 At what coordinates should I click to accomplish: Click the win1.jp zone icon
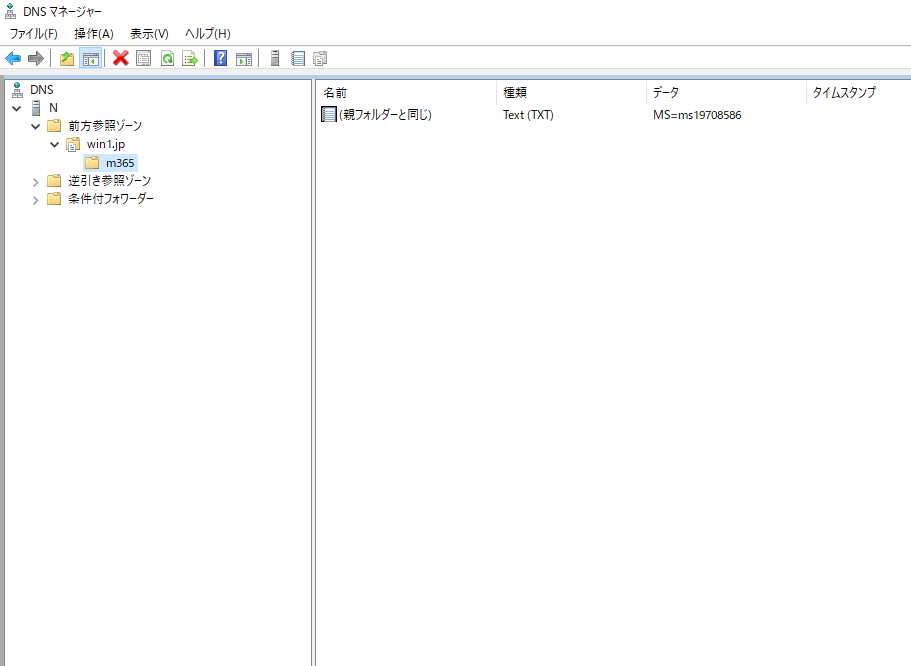[x=73, y=144]
